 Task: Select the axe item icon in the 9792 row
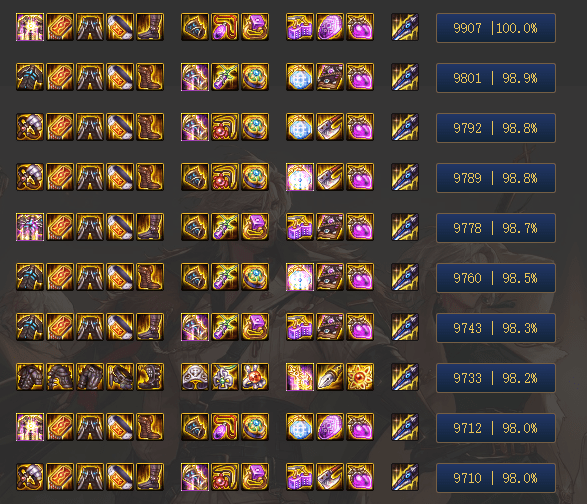click(330, 127)
